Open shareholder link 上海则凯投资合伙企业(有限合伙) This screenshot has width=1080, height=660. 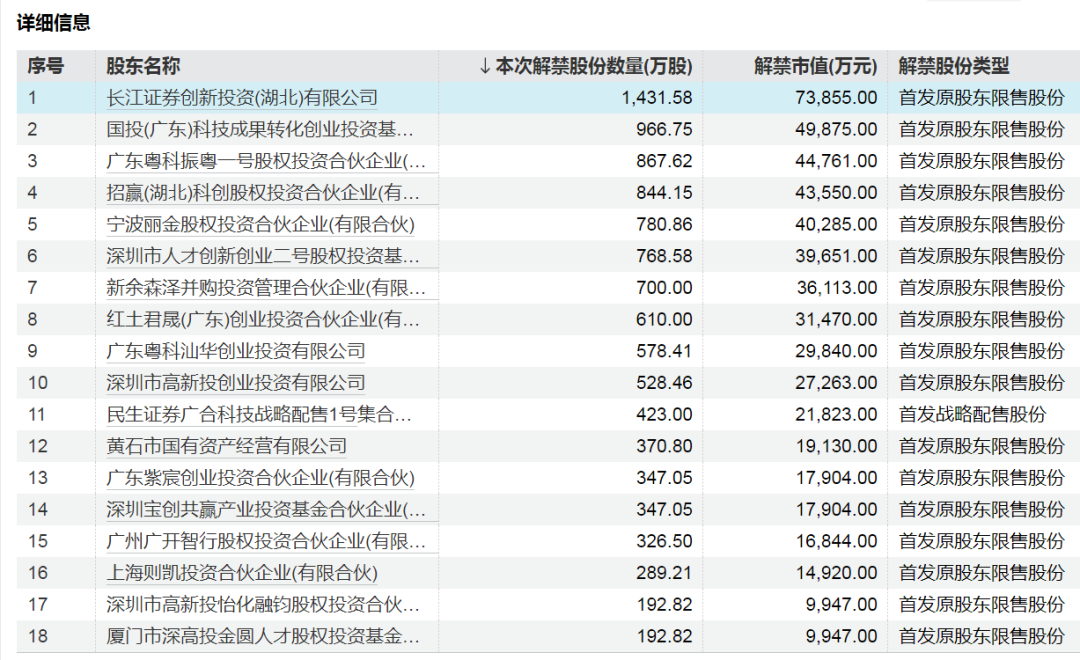click(x=242, y=573)
